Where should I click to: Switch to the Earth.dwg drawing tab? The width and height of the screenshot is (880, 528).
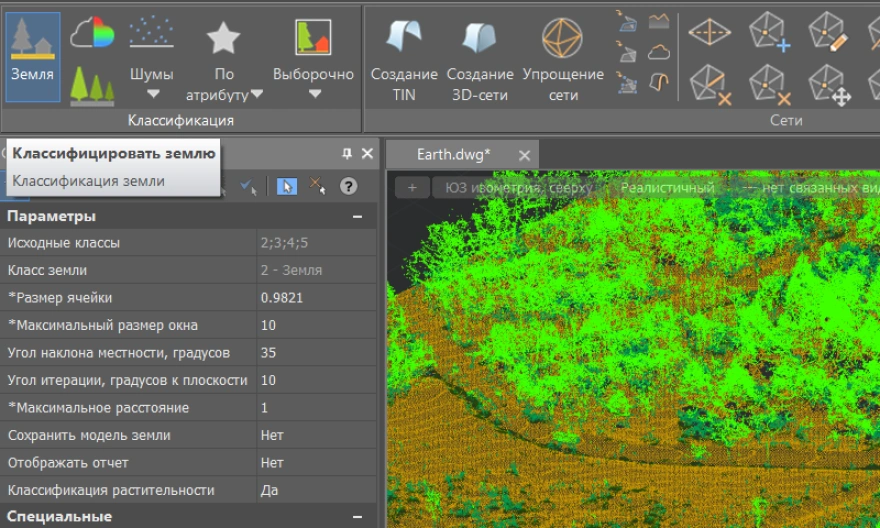[453, 154]
